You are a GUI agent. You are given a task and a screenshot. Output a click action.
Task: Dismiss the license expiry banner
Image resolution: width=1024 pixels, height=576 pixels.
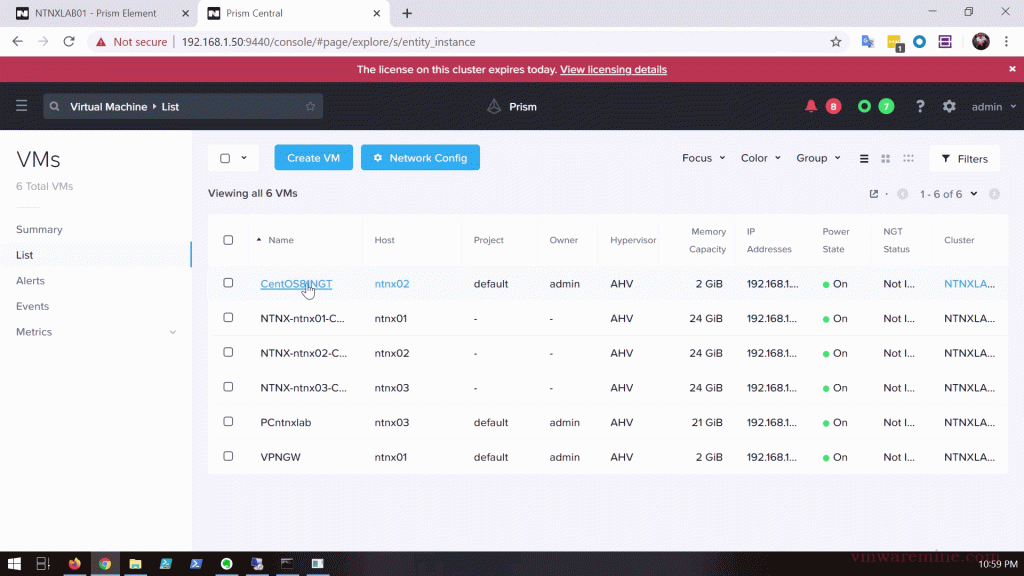[x=1012, y=69]
